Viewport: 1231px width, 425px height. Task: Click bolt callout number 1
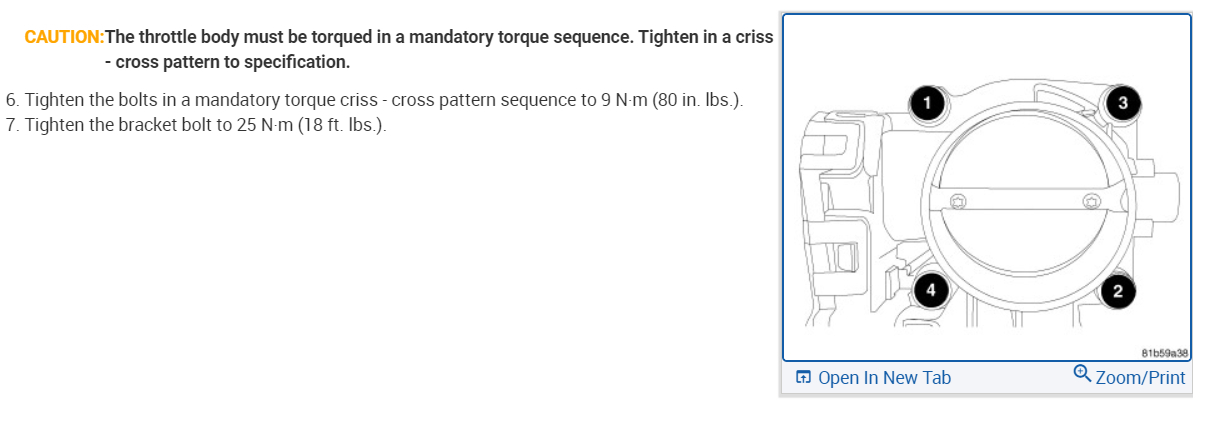[928, 103]
